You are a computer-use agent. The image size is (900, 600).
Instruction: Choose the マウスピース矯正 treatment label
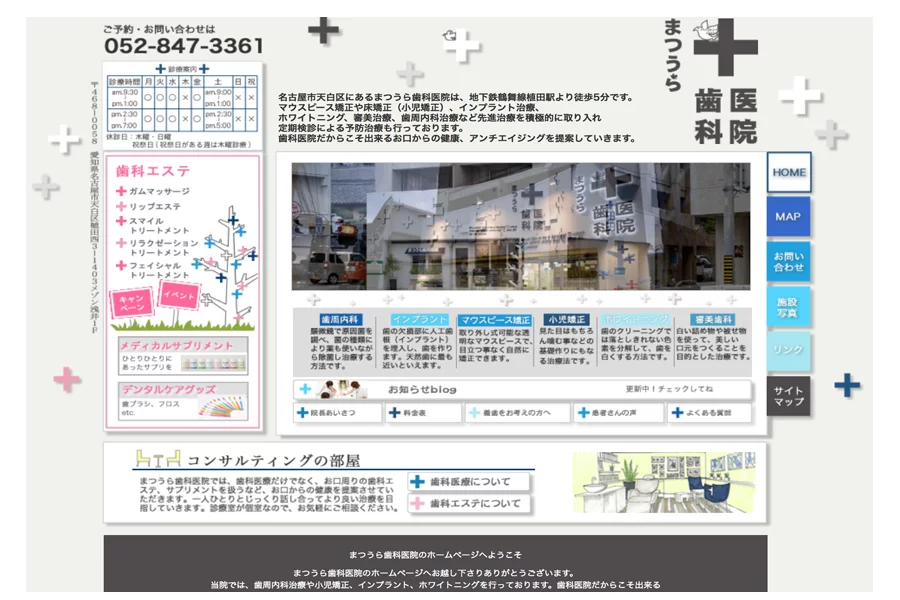(495, 320)
